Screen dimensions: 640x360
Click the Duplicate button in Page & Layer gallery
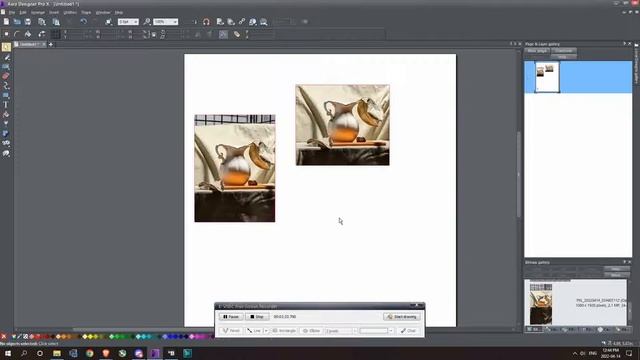point(564,51)
